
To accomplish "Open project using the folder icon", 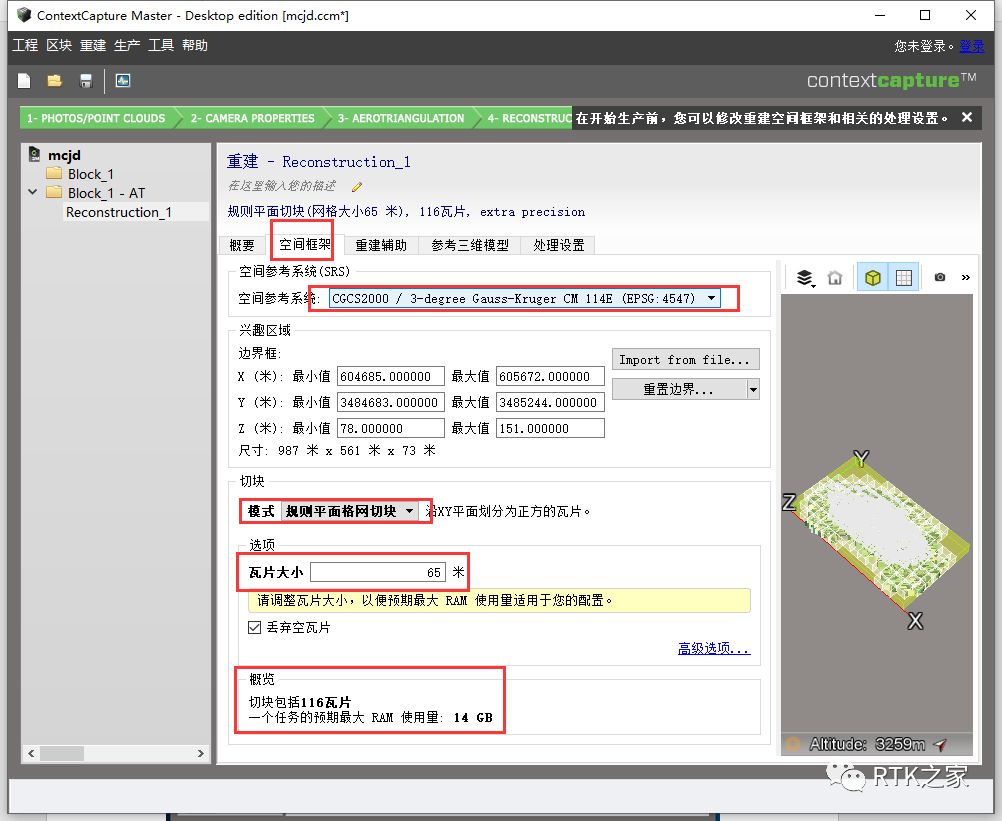I will [54, 81].
